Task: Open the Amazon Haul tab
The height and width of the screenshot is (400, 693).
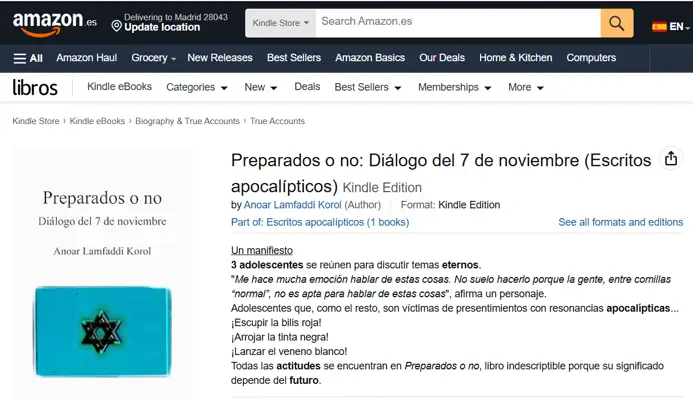Action: click(x=87, y=58)
